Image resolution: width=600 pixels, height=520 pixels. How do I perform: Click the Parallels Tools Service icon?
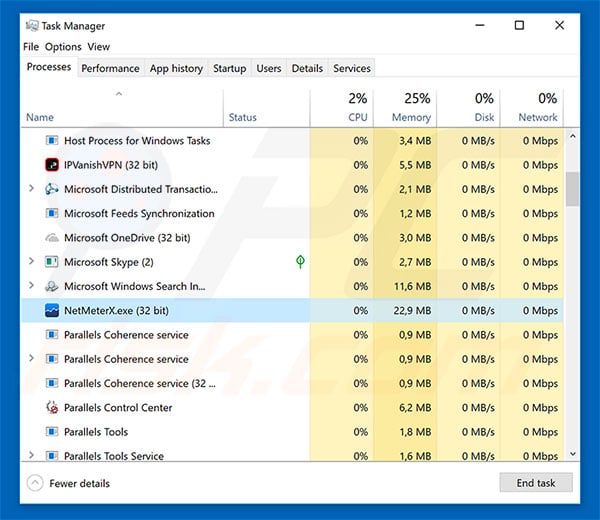pyautogui.click(x=52, y=456)
